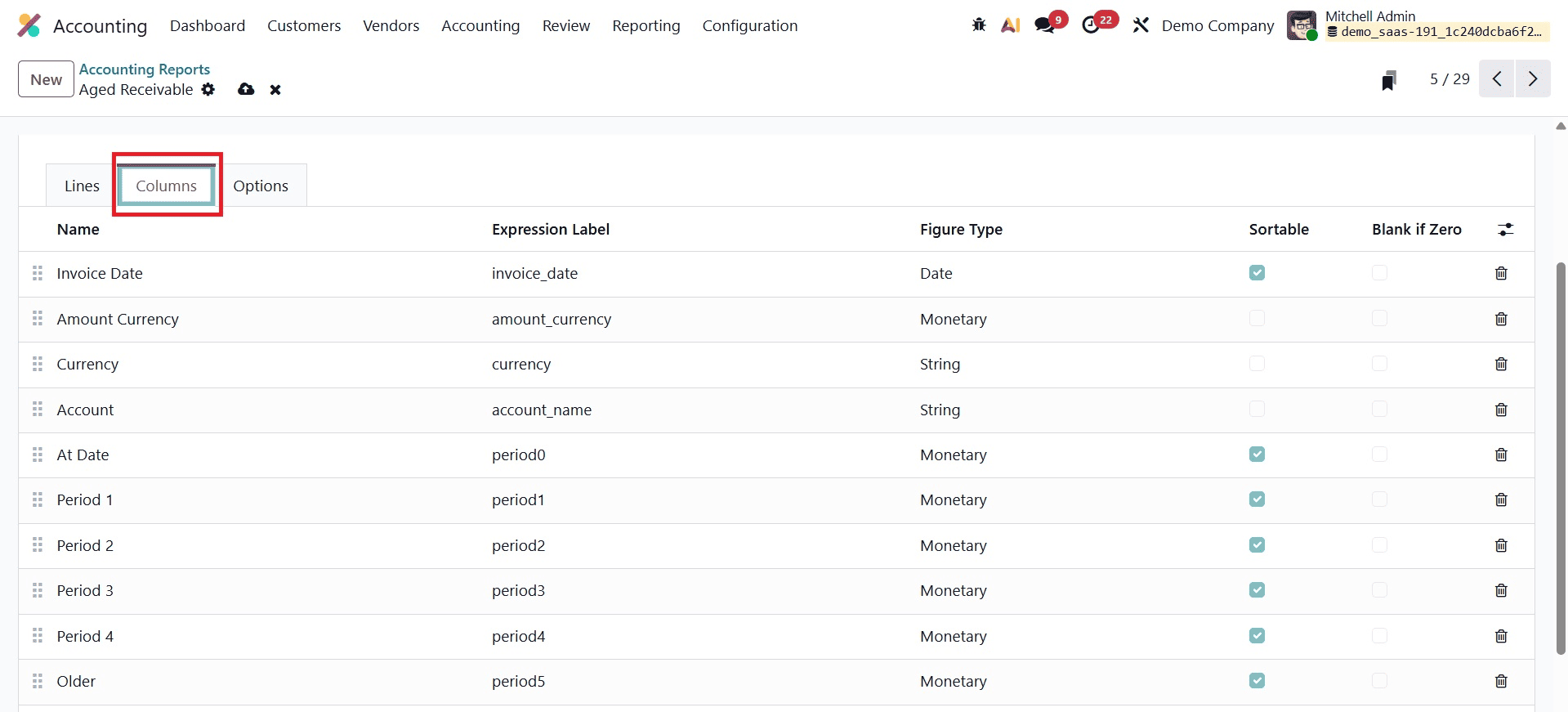Viewport: 1568px width, 712px height.
Task: Click drag handle of Currency row
Action: pyautogui.click(x=38, y=364)
